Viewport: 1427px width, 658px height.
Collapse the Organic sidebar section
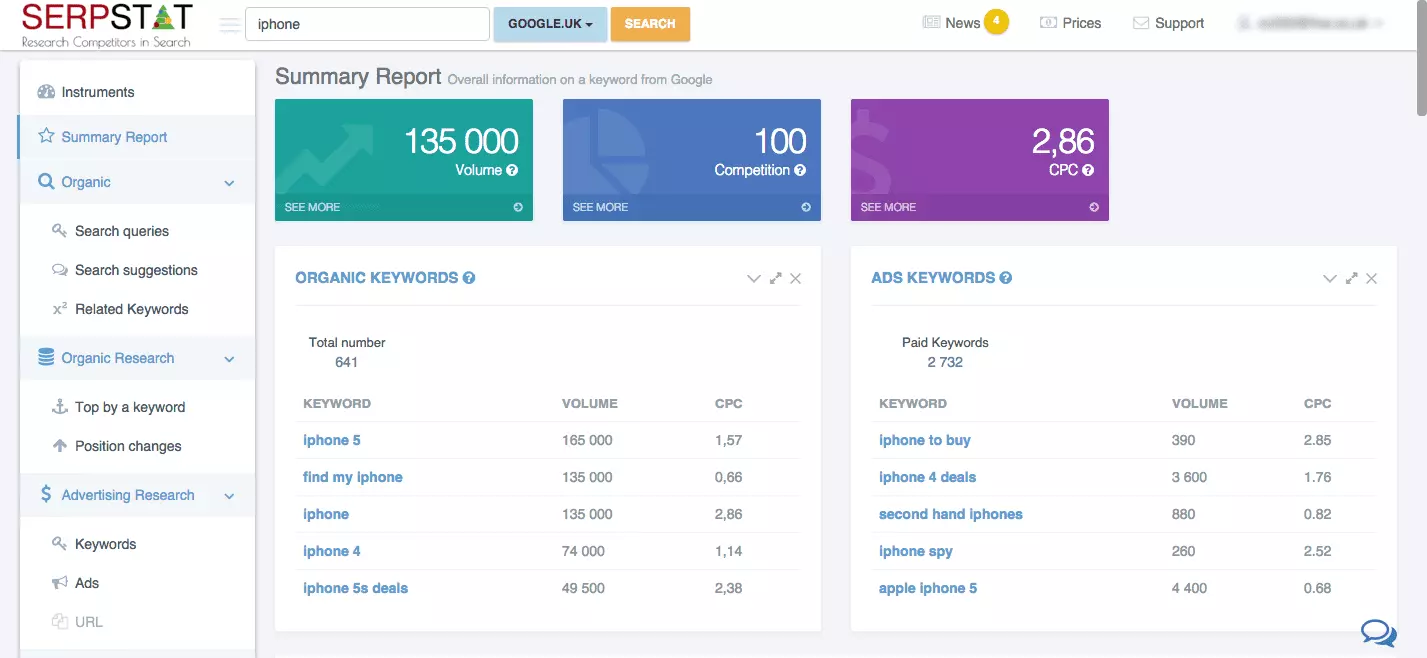point(229,183)
